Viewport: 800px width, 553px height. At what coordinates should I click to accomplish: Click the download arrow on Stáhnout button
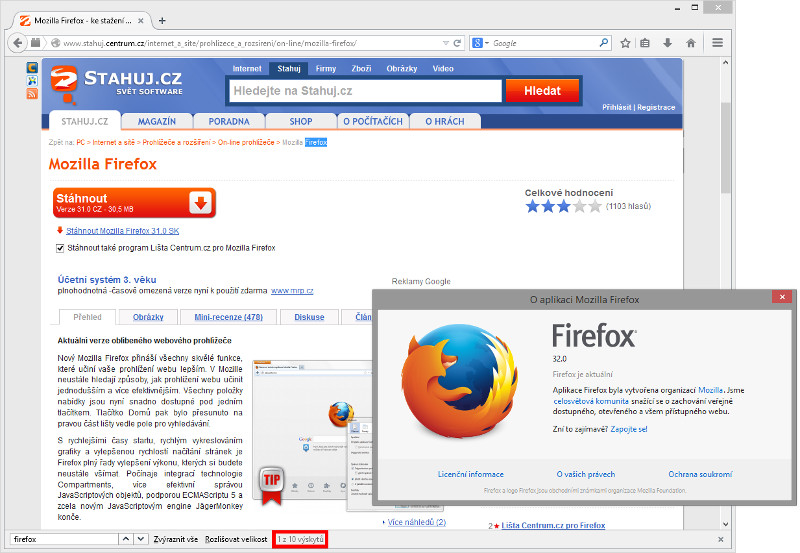201,203
